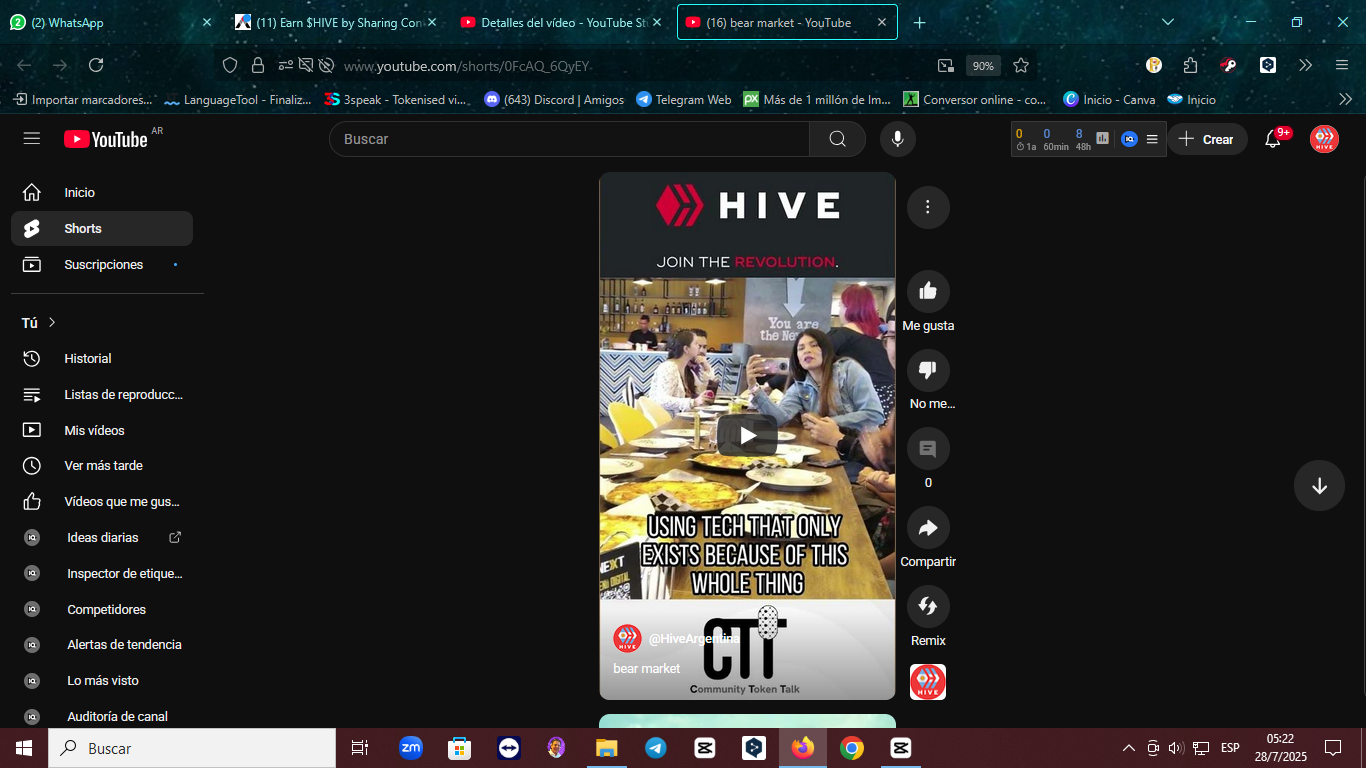Play the short video

(x=747, y=435)
